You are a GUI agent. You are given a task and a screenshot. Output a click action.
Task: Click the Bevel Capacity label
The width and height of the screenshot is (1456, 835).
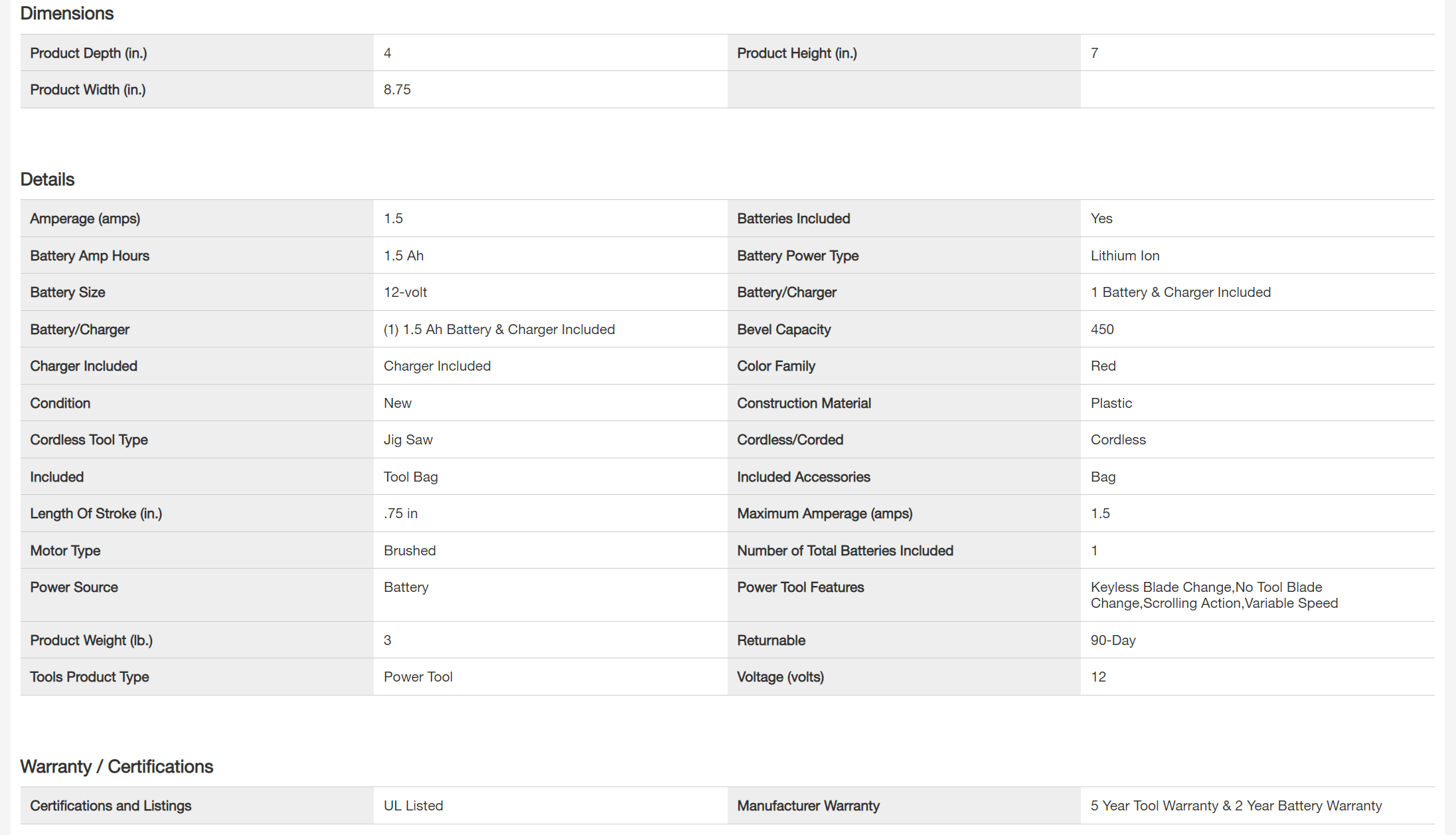coord(783,329)
